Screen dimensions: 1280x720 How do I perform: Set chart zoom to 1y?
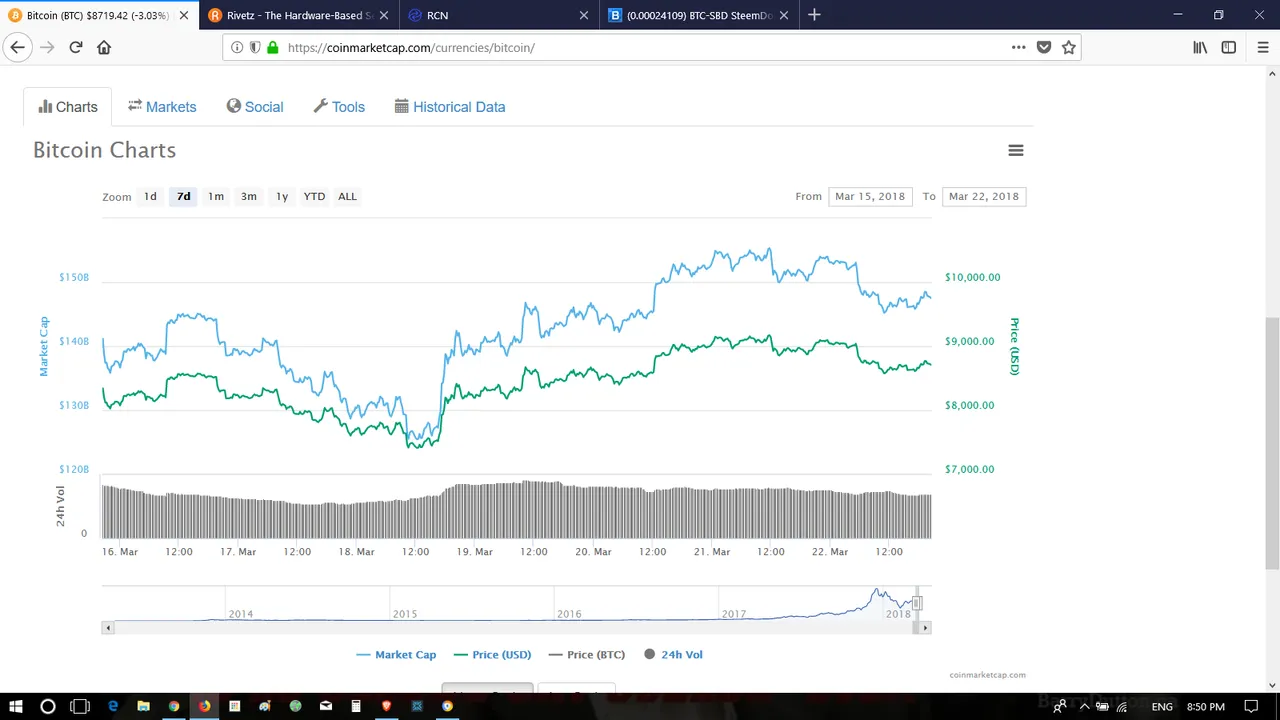[282, 196]
